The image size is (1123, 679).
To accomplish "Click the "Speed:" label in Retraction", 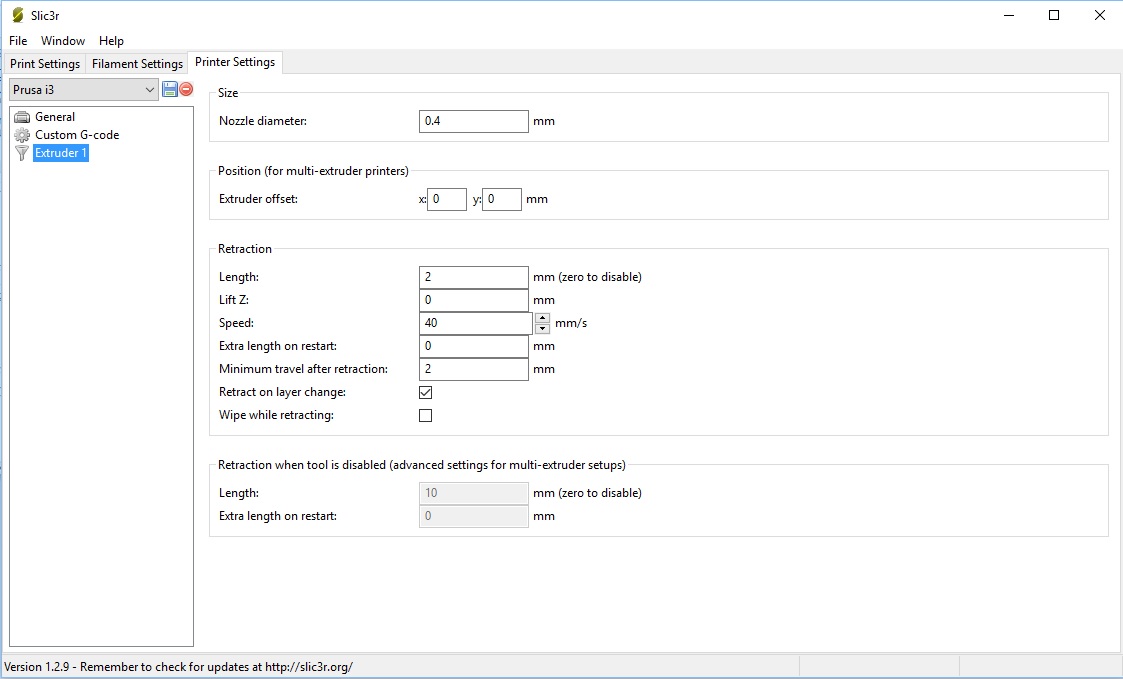I will [x=236, y=323].
